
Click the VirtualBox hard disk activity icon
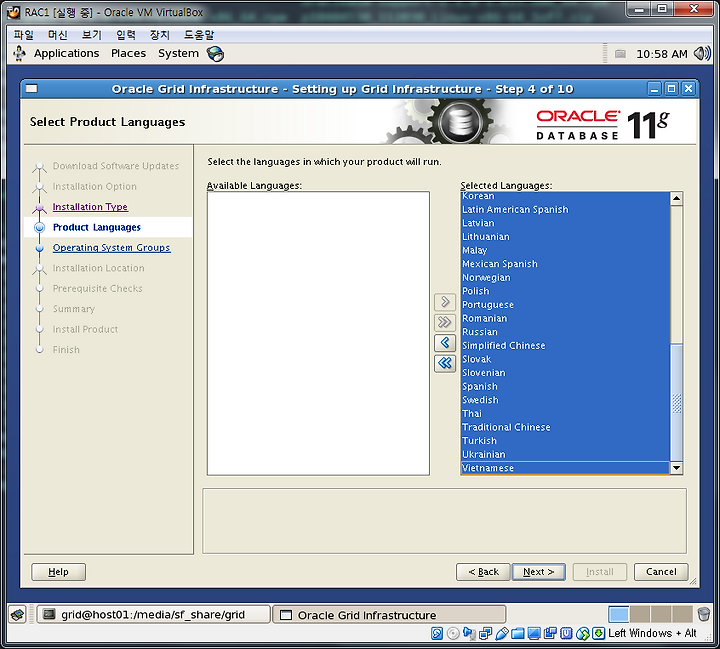coord(437,633)
